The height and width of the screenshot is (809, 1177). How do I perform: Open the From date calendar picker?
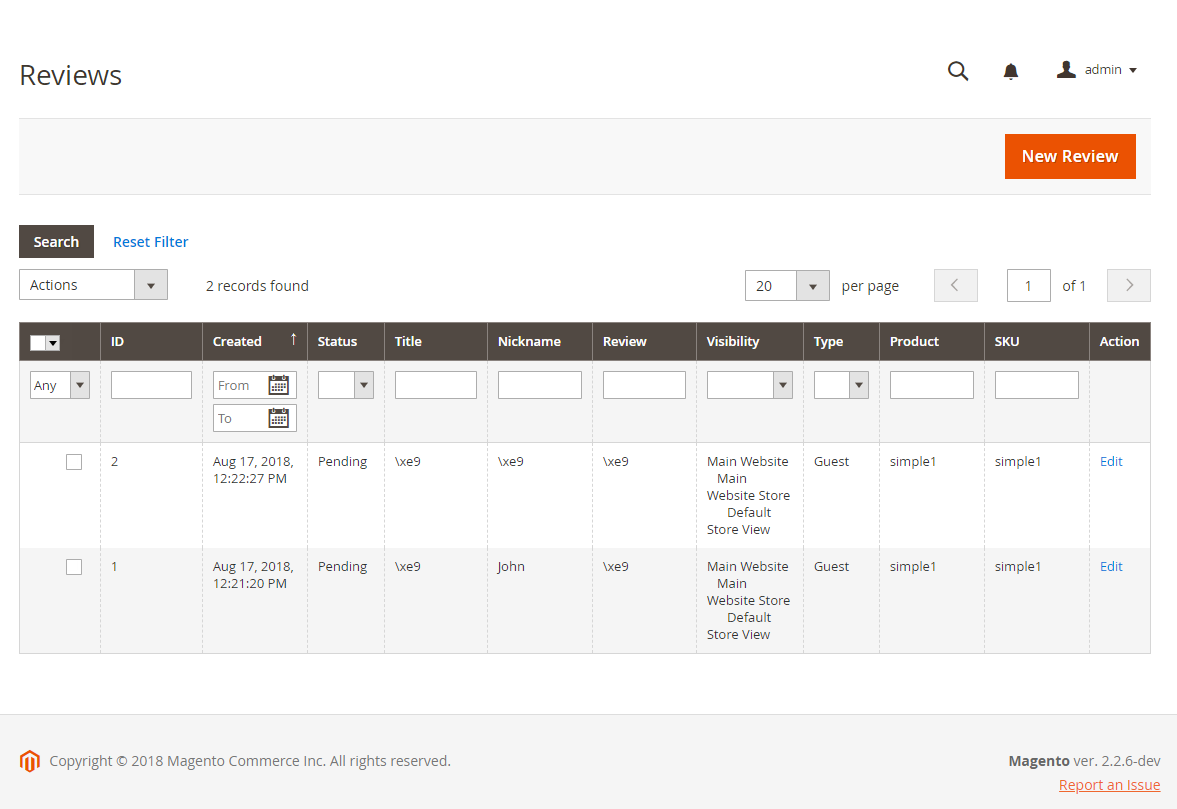click(x=277, y=384)
